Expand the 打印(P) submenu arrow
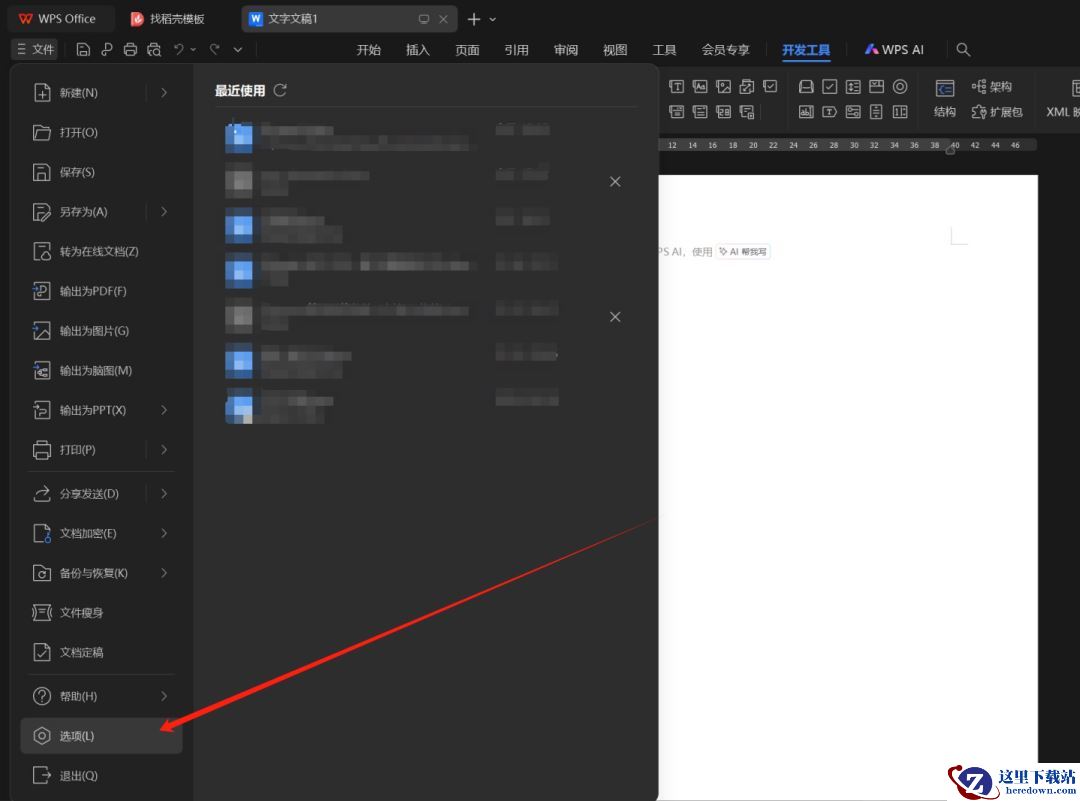 (x=164, y=449)
